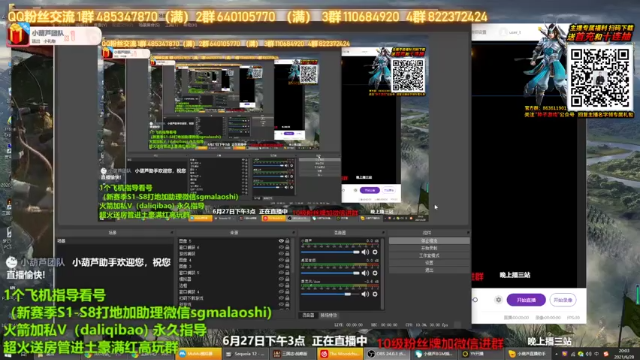Open gear settings of 桌面音频 channel
640x360 pixels.
point(375,273)
